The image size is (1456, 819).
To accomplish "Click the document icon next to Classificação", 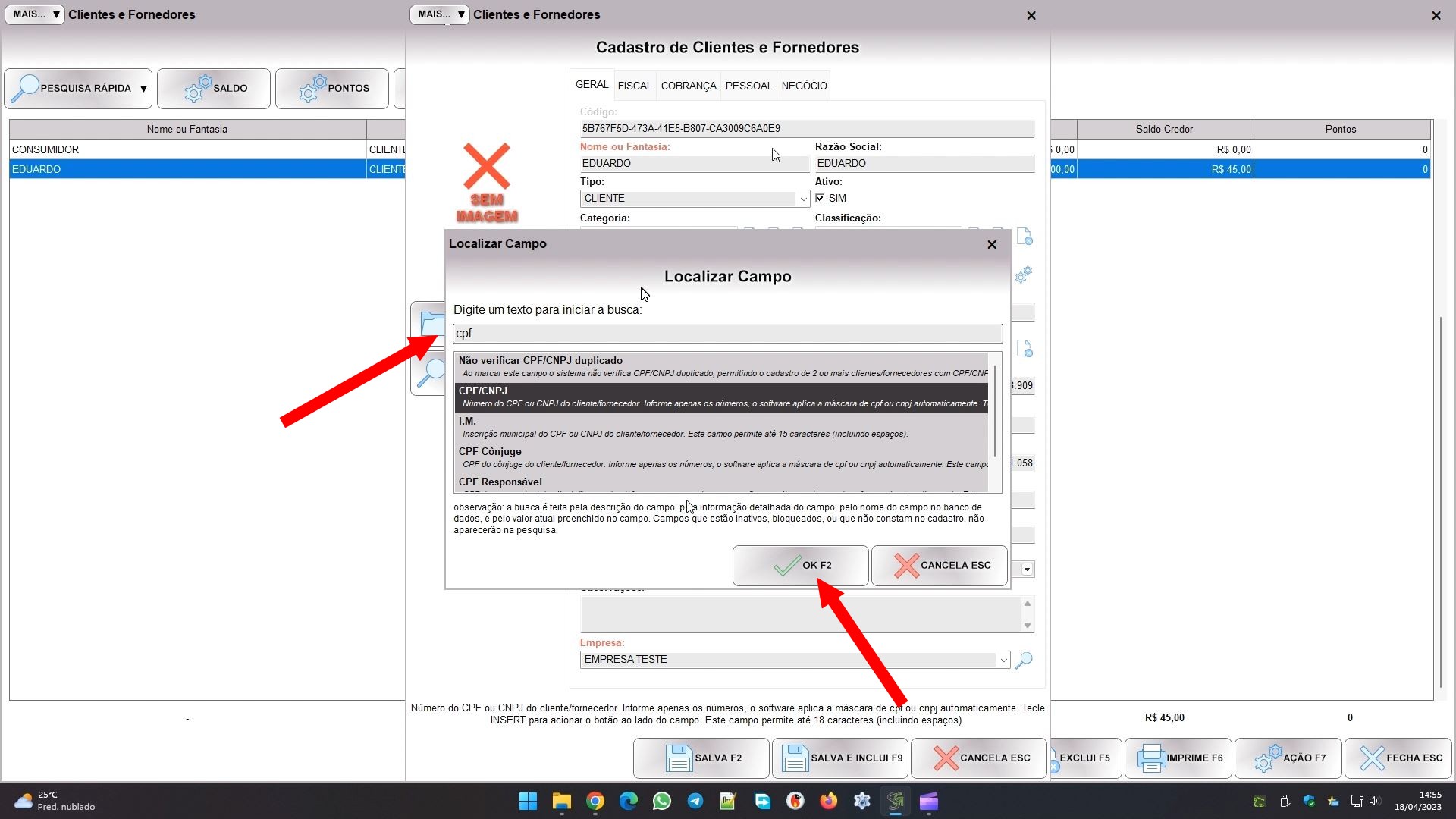I will pos(1024,237).
